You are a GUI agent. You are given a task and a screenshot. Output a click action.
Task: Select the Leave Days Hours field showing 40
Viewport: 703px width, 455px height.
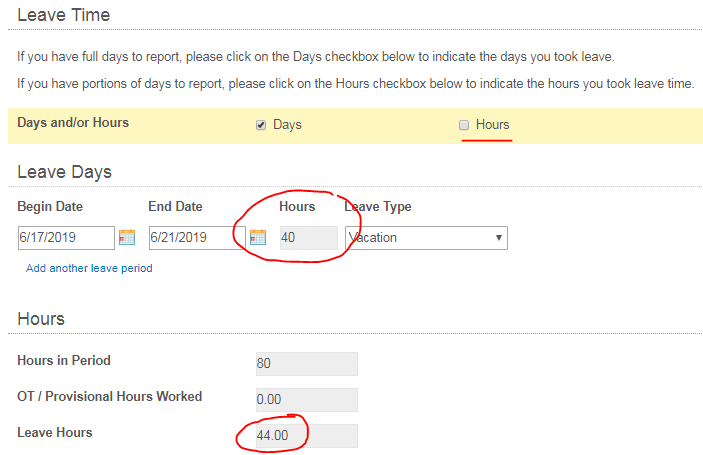tap(307, 238)
